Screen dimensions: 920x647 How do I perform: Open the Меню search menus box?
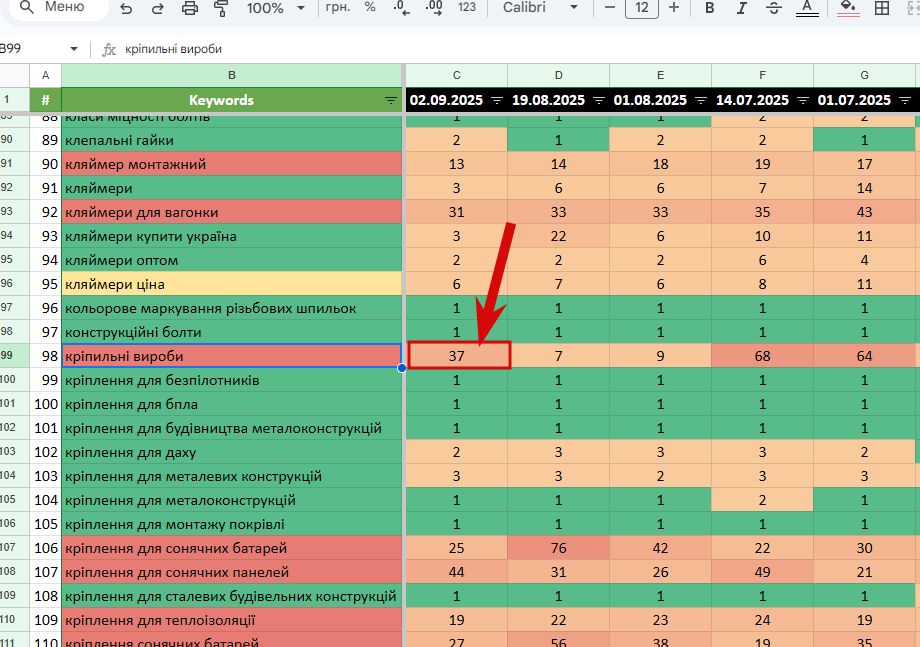(58, 8)
